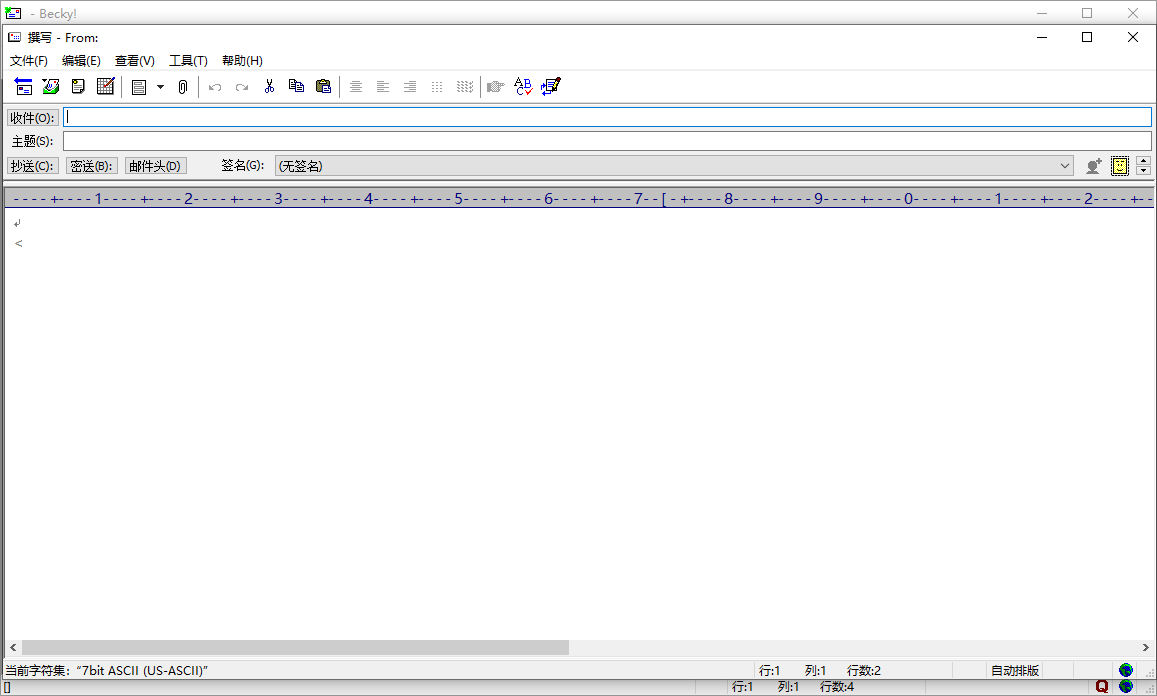Viewport: 1157px width, 696px height.
Task: Click the save to outbox tray icon
Action: [51, 87]
